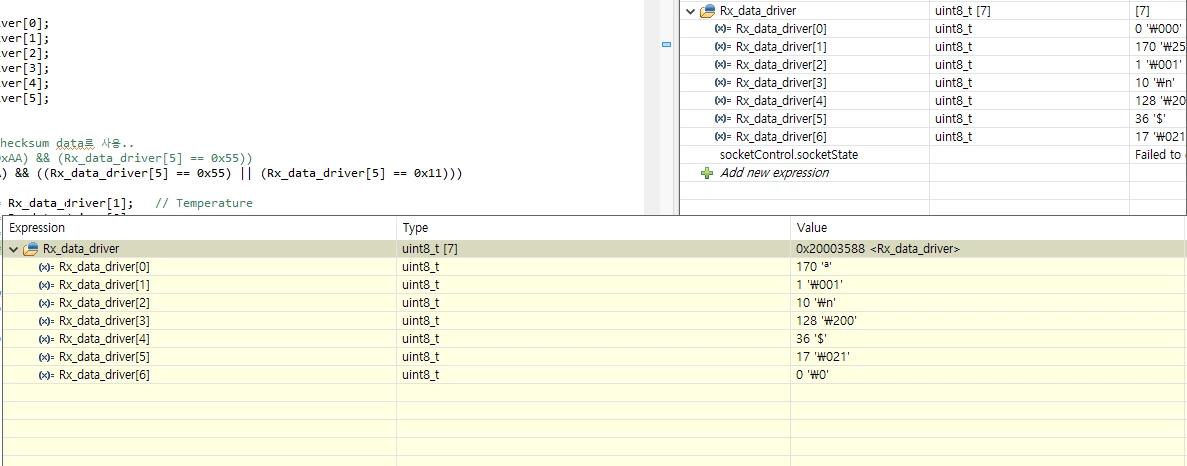Click value 0 '₩0' in the lower table
The image size is (1187, 466).
[813, 374]
